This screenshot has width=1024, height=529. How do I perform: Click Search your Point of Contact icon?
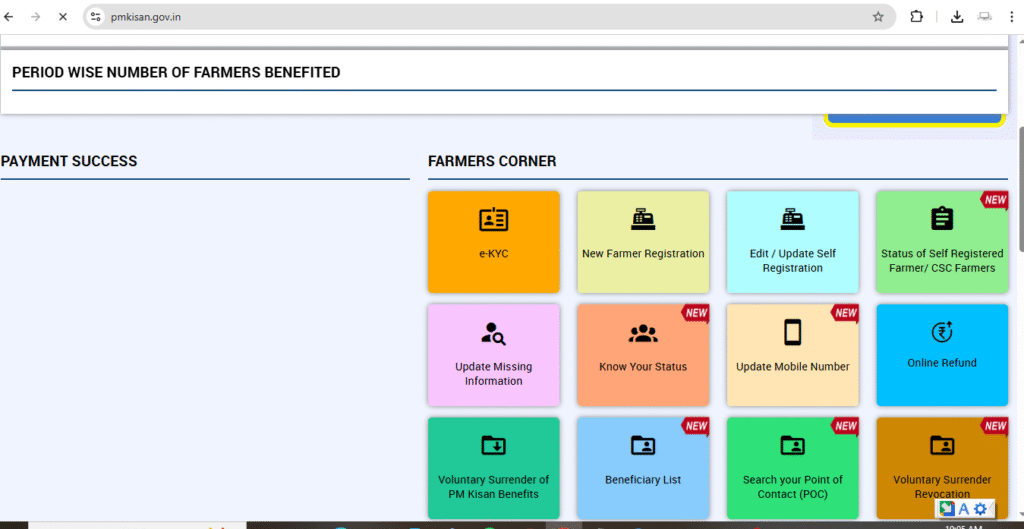click(792, 445)
